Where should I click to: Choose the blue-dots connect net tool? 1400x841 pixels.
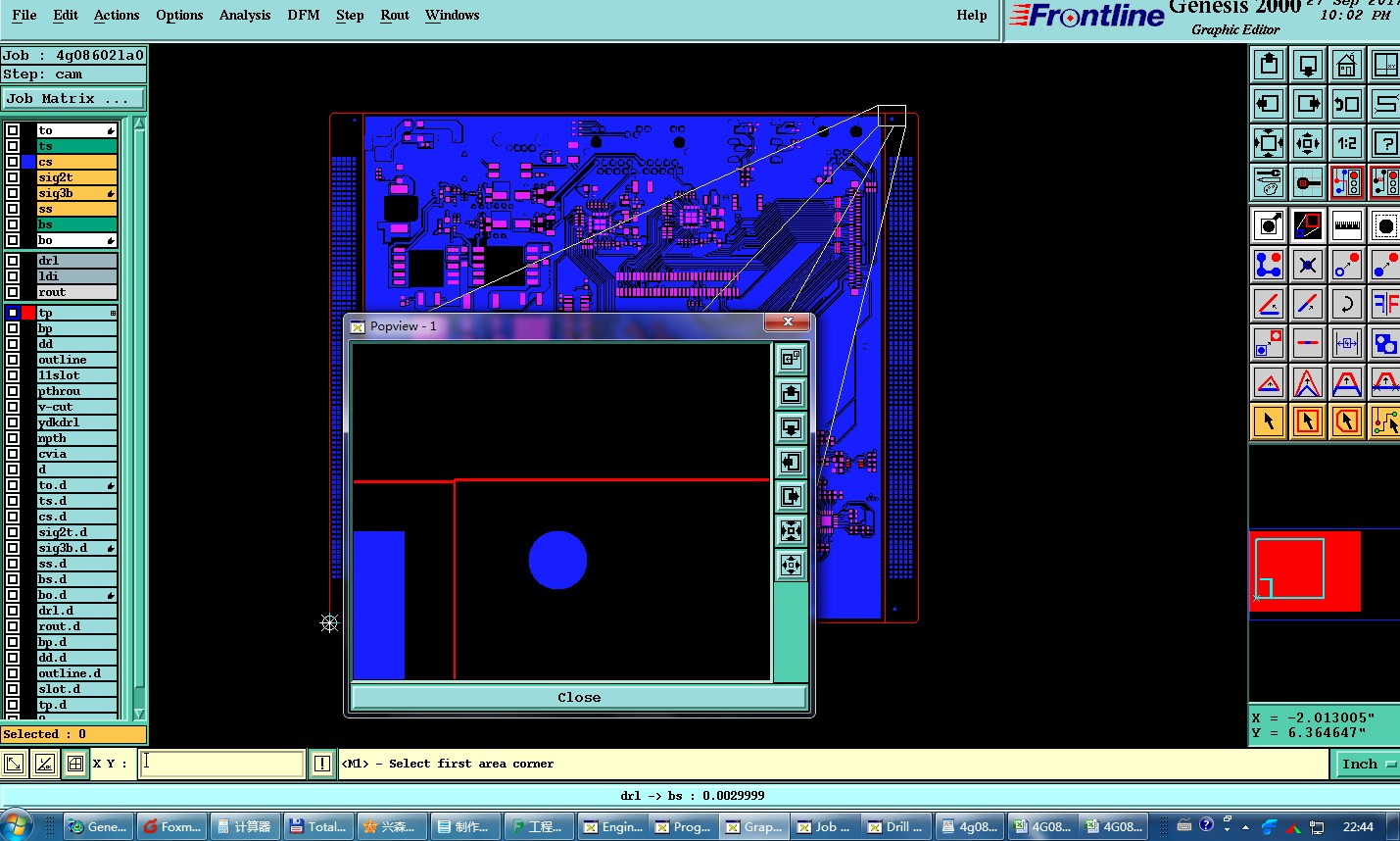click(x=1269, y=265)
